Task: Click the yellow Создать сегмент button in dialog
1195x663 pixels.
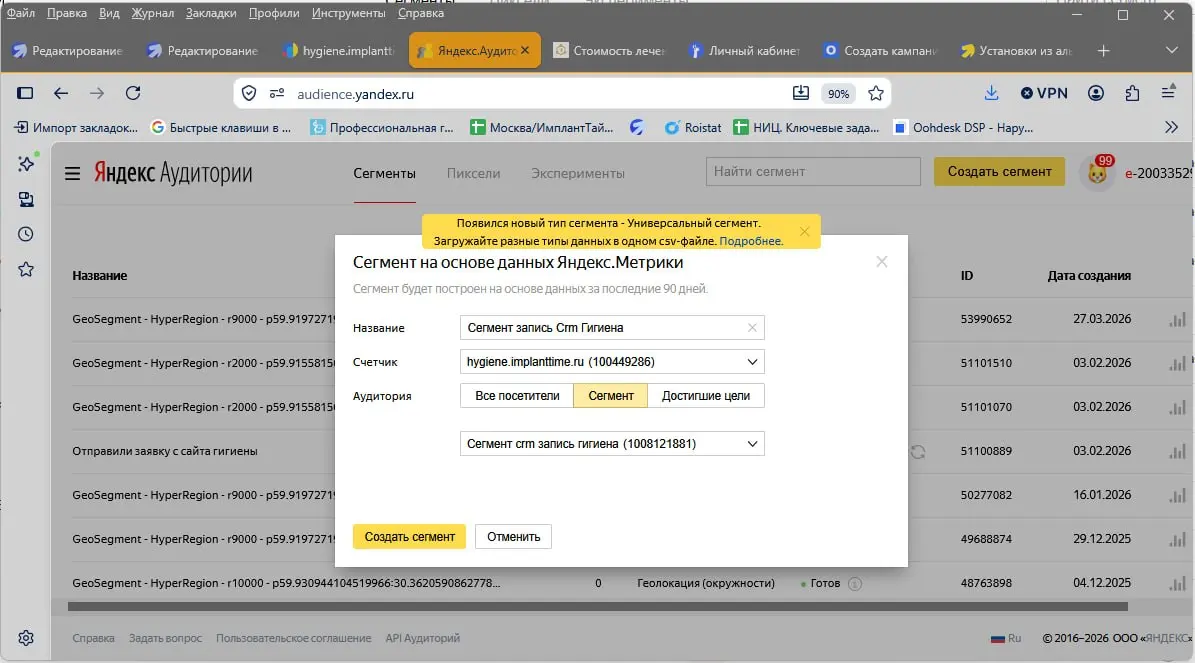Action: coord(409,536)
